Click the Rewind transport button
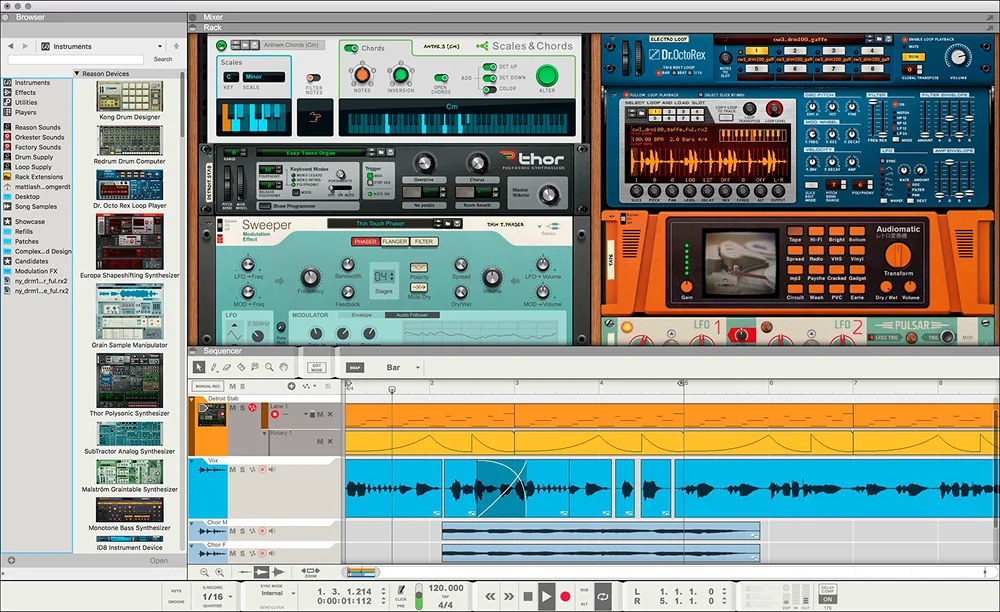The height and width of the screenshot is (612, 1000). pos(490,597)
